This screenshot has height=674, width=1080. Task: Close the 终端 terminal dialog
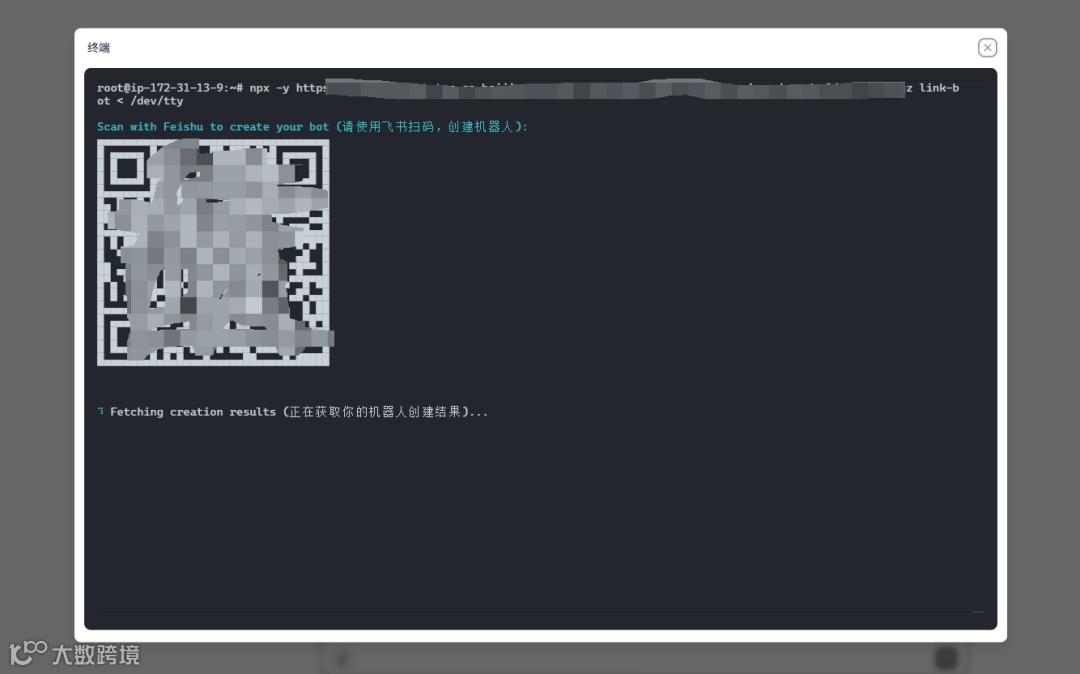[x=987, y=48]
